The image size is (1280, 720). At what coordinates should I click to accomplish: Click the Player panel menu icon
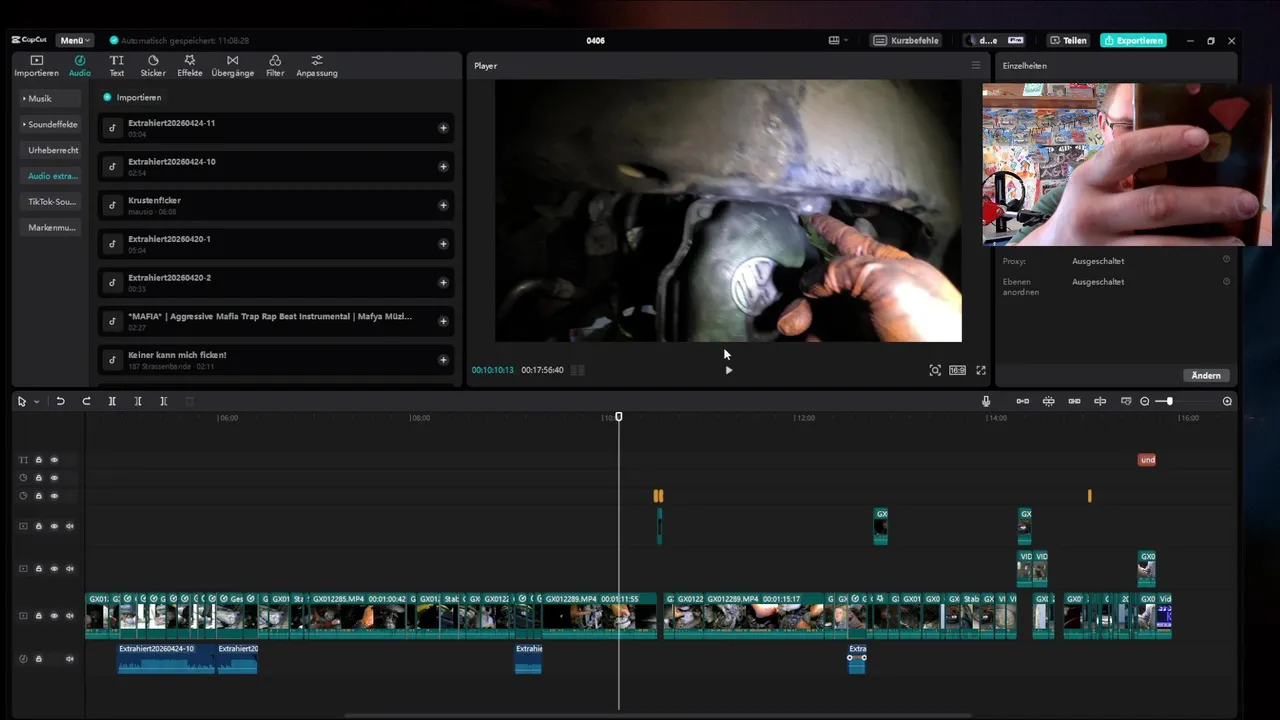(976, 65)
